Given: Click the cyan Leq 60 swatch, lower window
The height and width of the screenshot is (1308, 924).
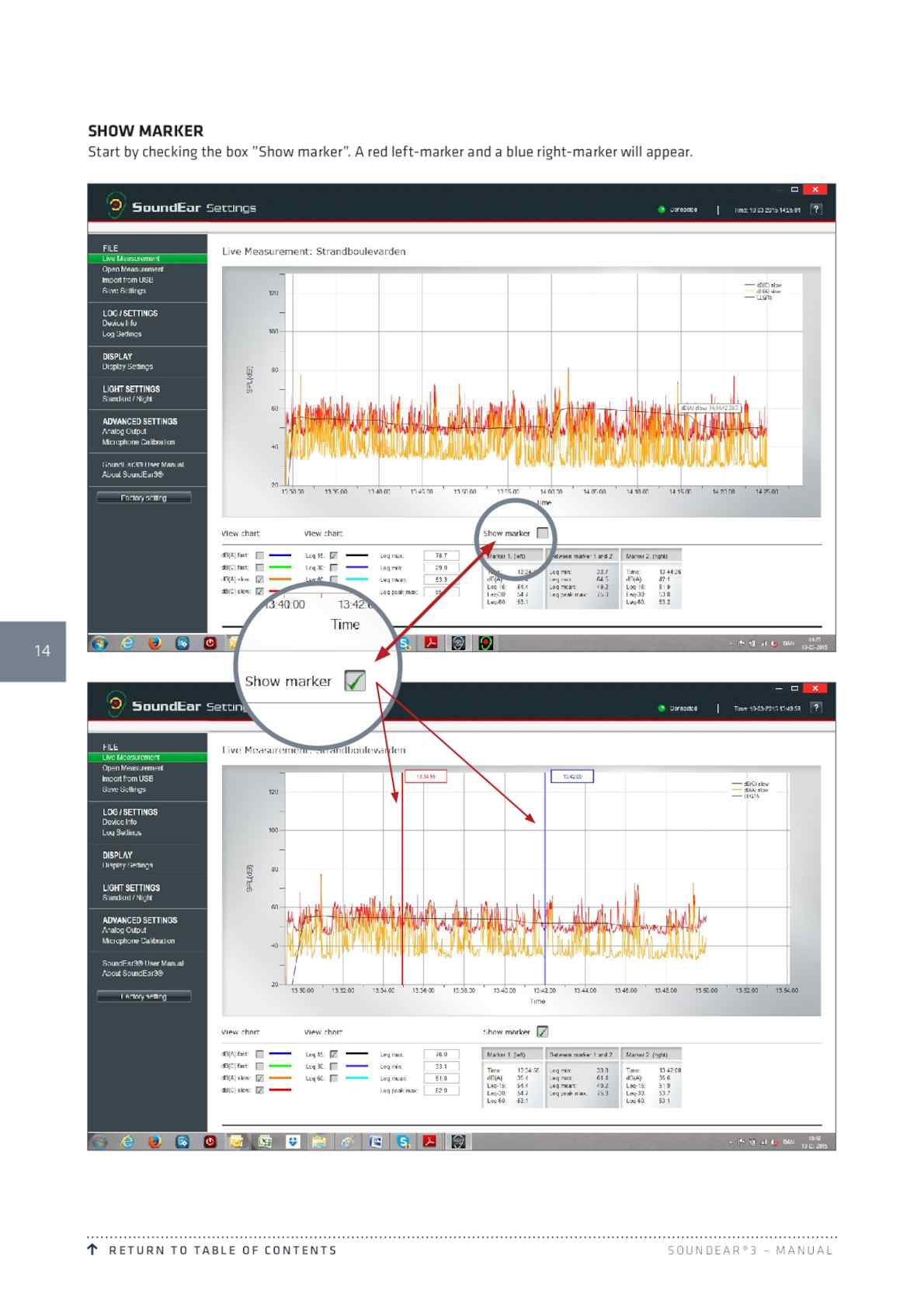Looking at the screenshot, I should tap(356, 1078).
